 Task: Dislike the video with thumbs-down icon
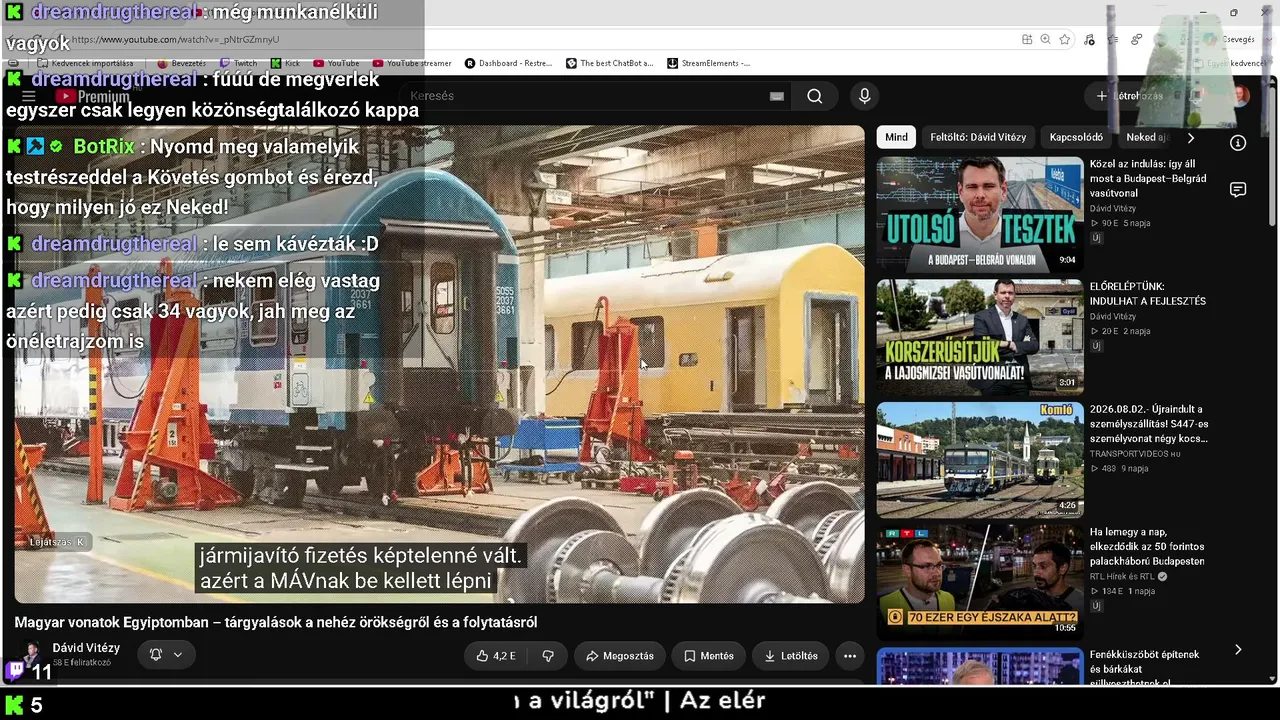[x=548, y=656]
